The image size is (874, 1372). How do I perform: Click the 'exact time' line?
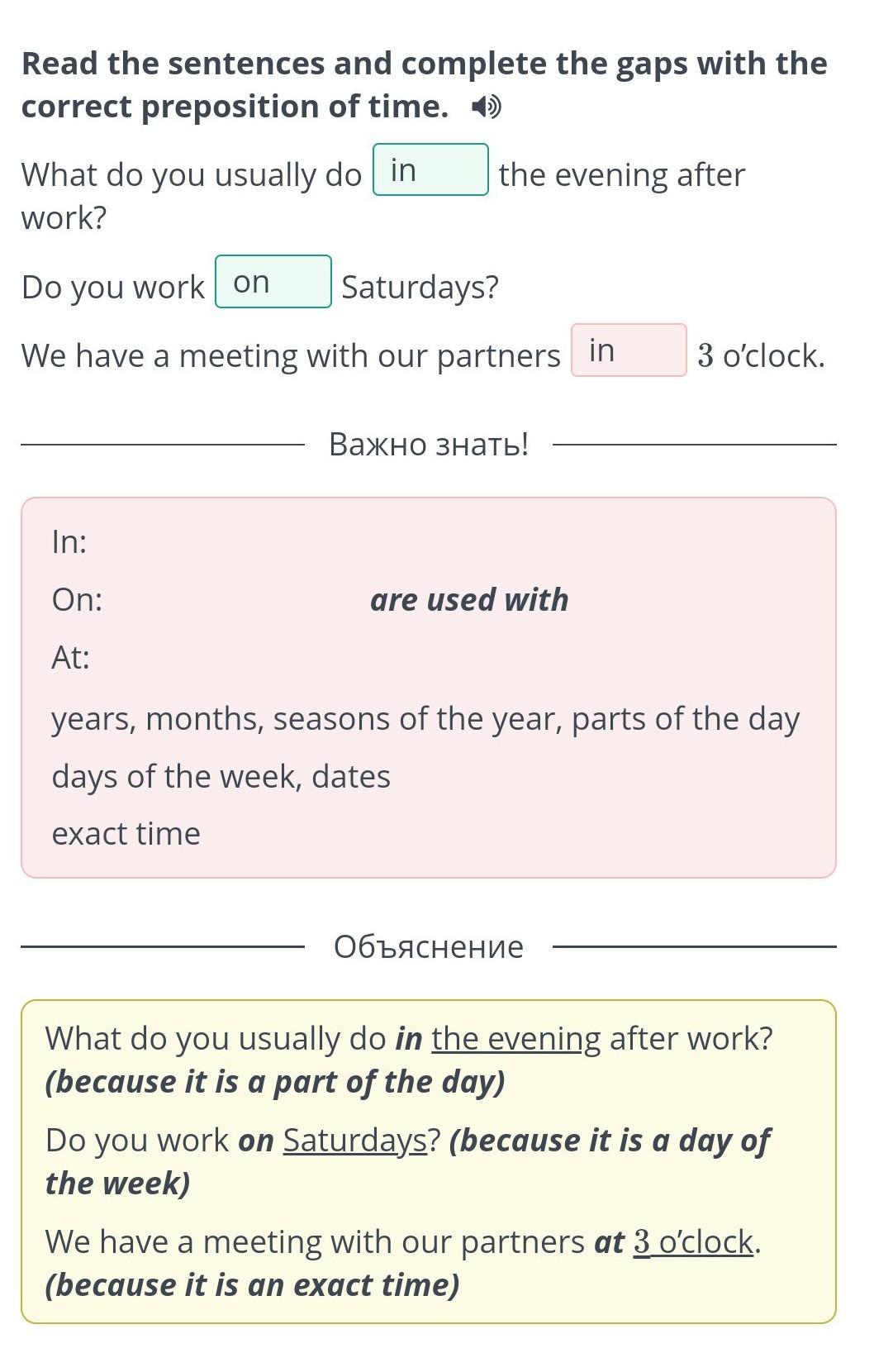[126, 834]
